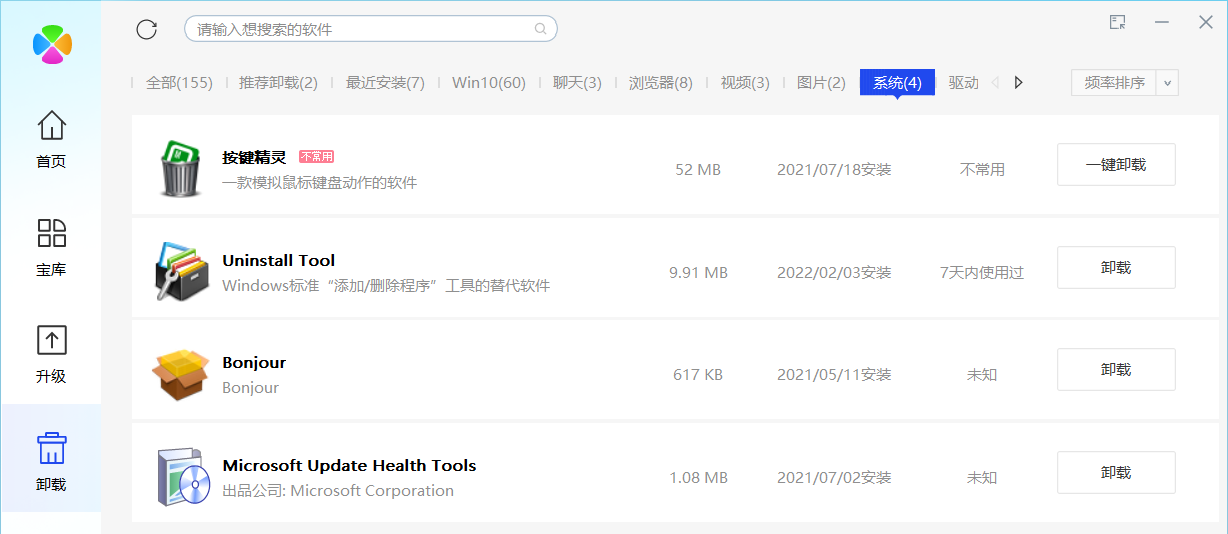Viewport: 1228px width, 534px height.
Task: Click the Uninstall Tool toolbox icon
Action: 181,271
